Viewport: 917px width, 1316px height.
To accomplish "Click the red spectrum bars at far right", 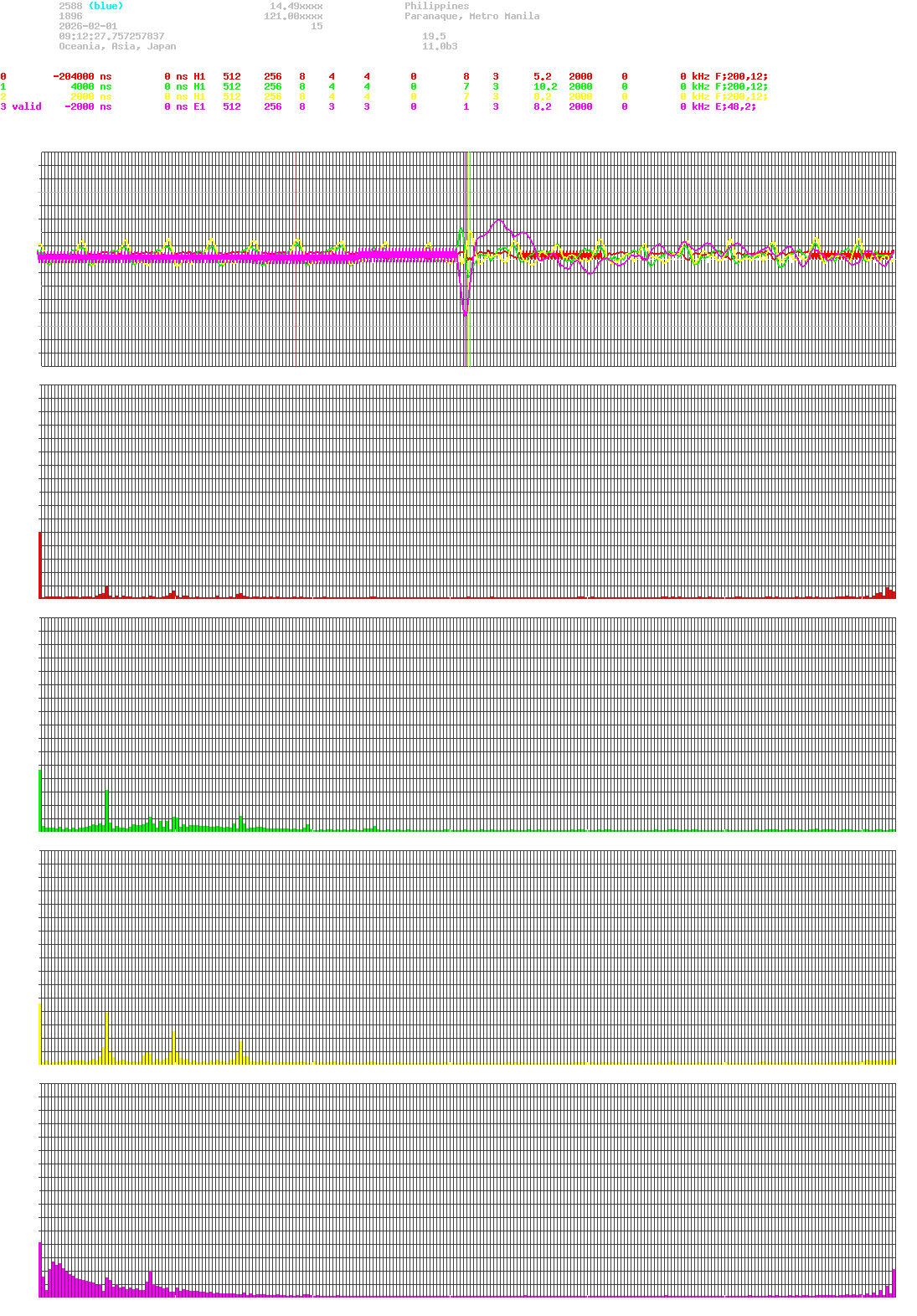I will coord(888,592).
